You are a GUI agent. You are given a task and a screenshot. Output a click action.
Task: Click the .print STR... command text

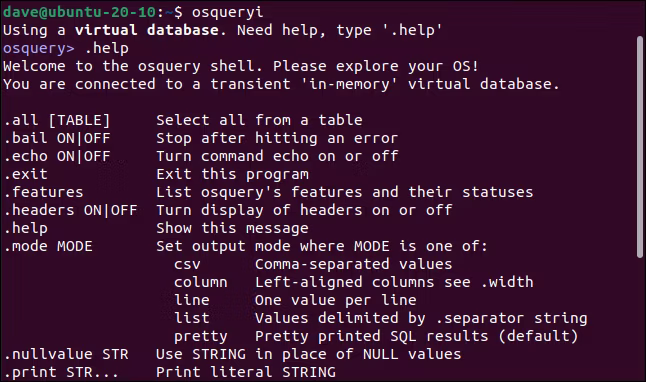pos(61,372)
